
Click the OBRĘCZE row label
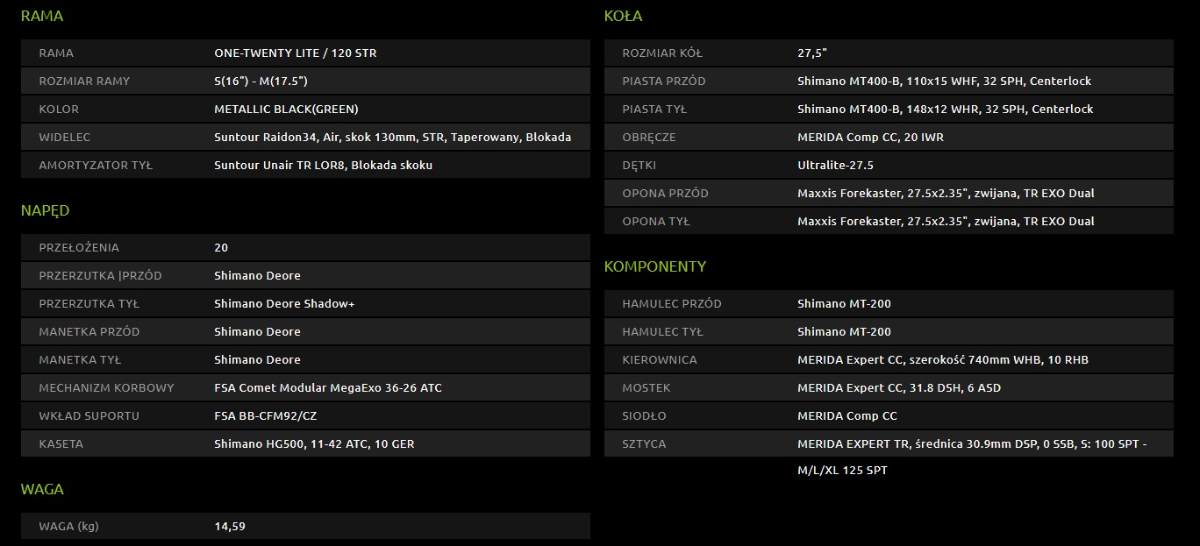point(649,137)
